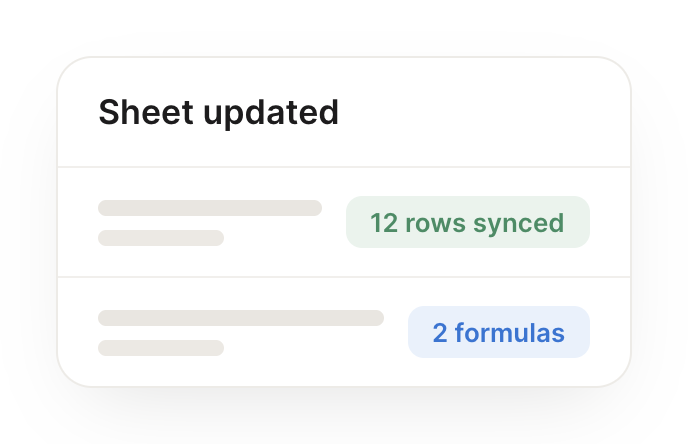Click the number 12 in the green badge

point(384,223)
